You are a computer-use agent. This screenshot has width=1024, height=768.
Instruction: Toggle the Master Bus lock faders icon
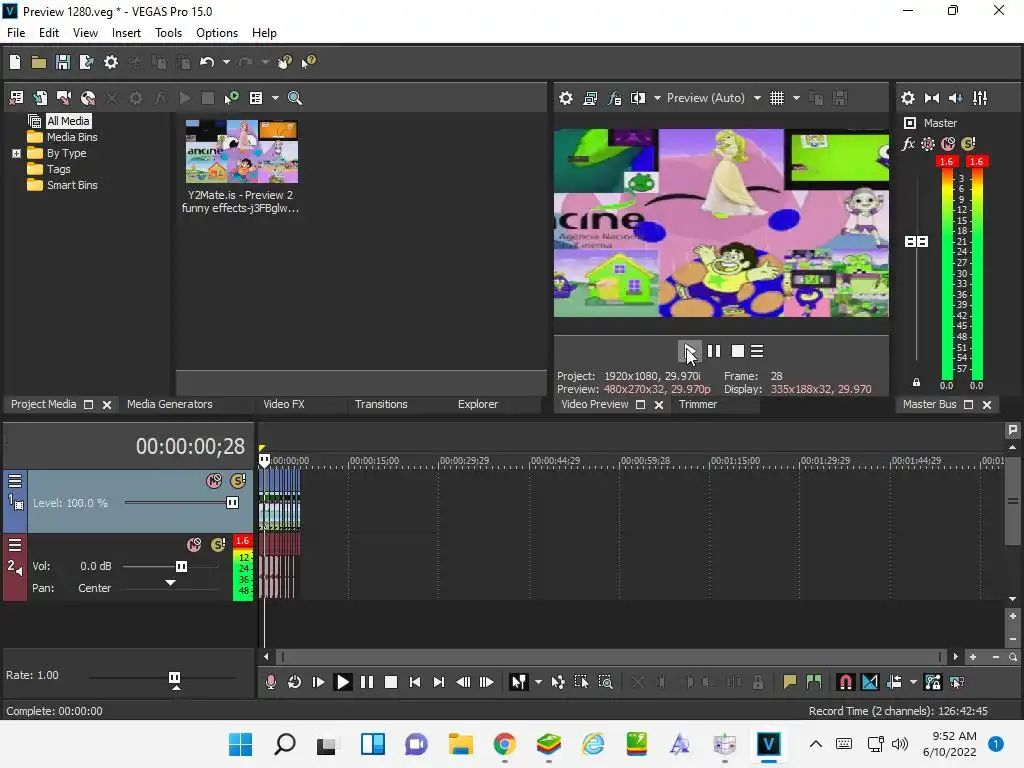(916, 382)
